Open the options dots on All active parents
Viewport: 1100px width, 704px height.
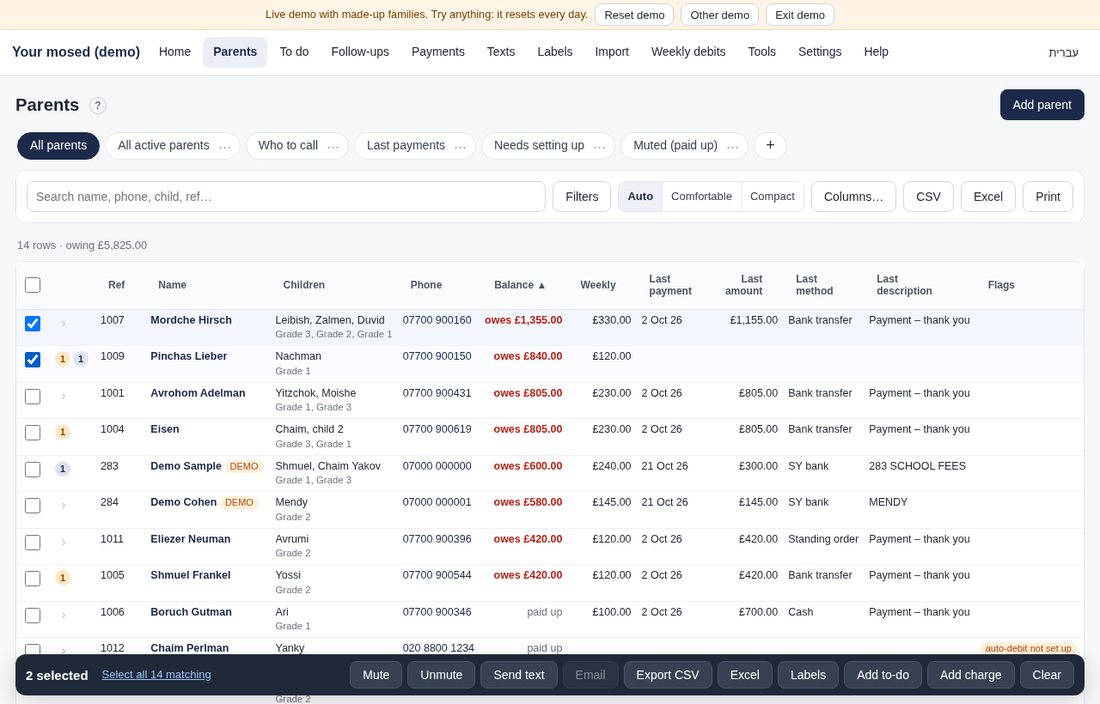coord(224,147)
